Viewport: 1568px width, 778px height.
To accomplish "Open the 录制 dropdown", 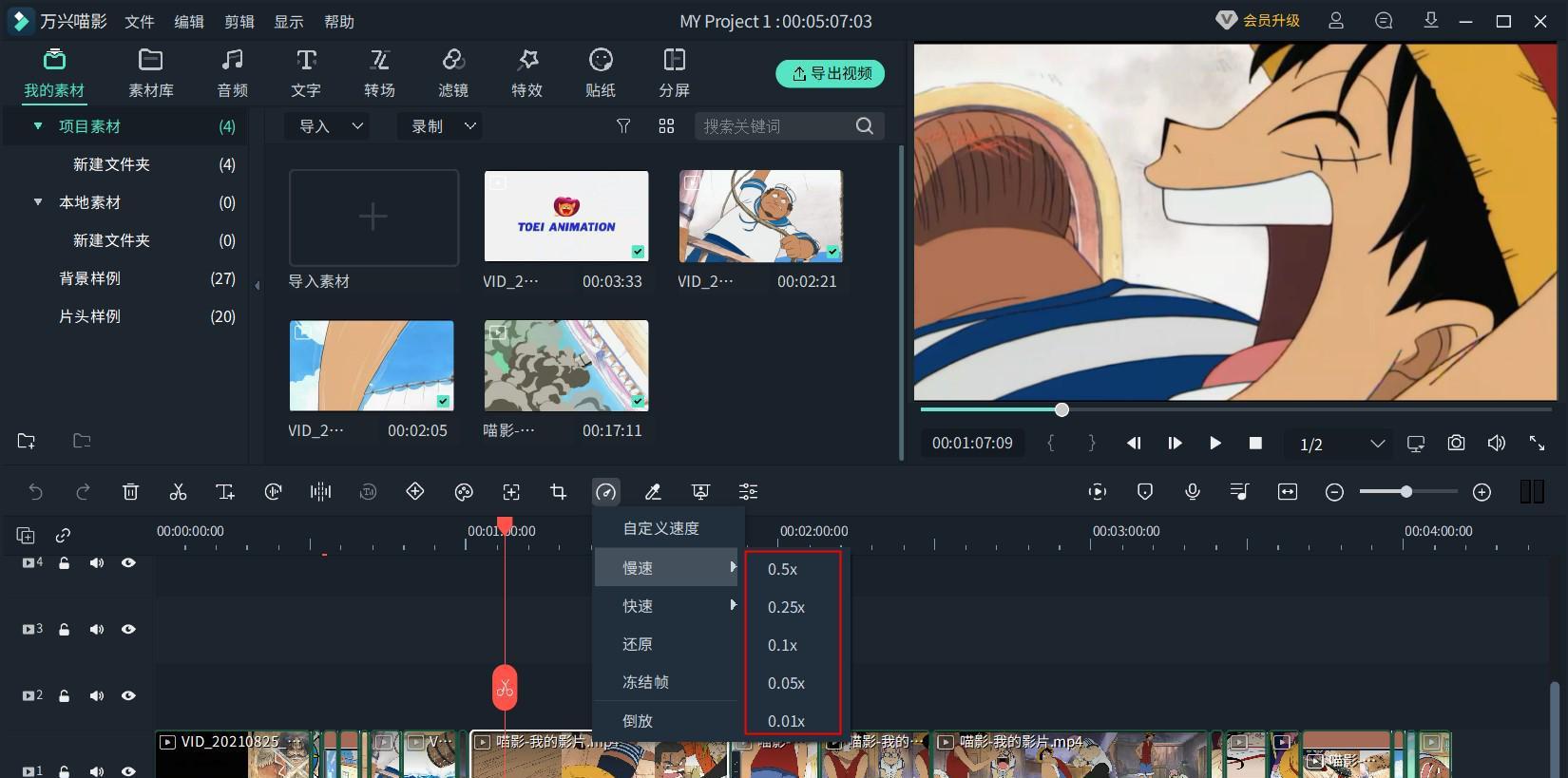I will tap(439, 126).
